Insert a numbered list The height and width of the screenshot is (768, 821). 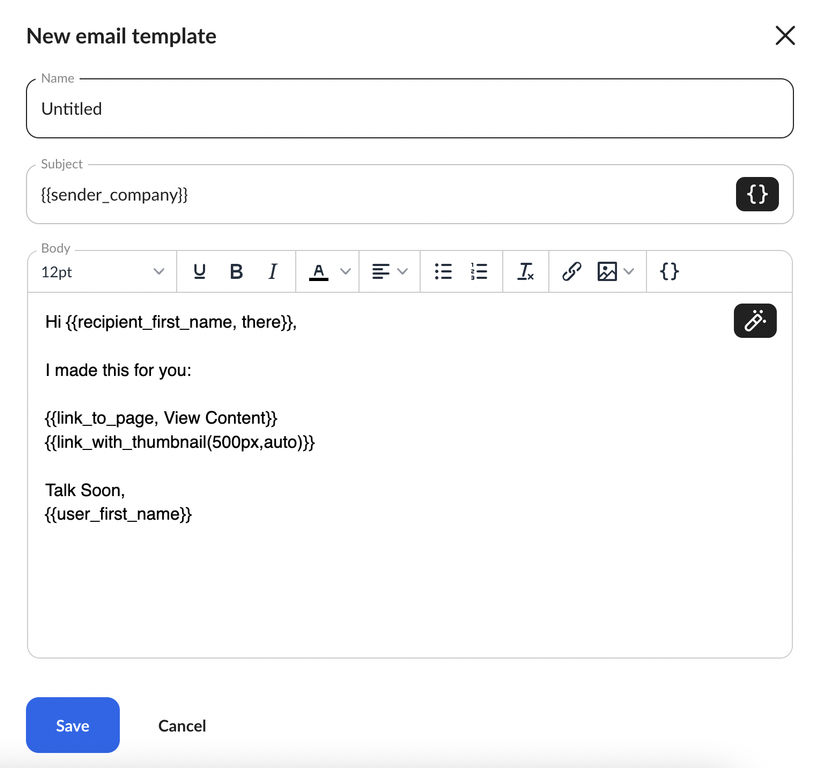pyautogui.click(x=479, y=272)
